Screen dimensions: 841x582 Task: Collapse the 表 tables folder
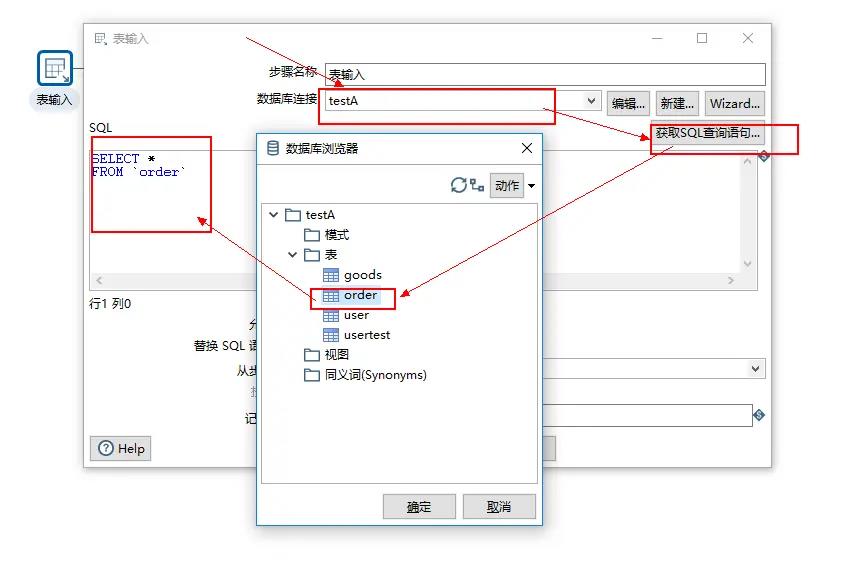[293, 255]
